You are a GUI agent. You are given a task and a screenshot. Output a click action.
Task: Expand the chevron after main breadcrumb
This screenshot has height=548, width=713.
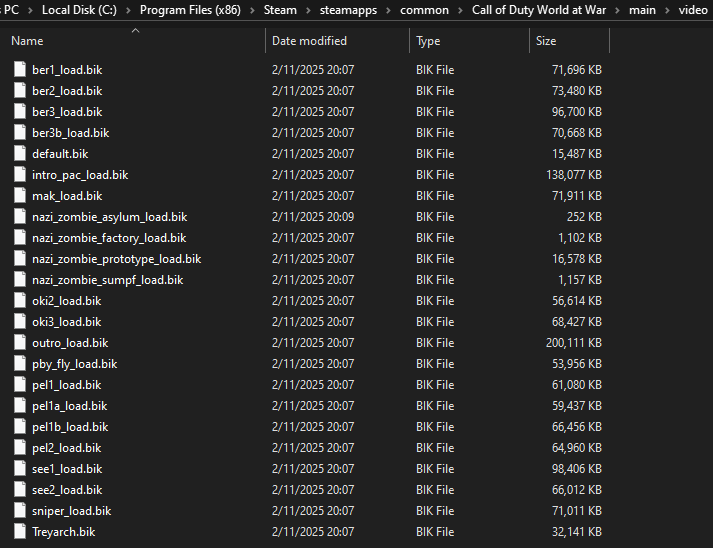[667, 10]
